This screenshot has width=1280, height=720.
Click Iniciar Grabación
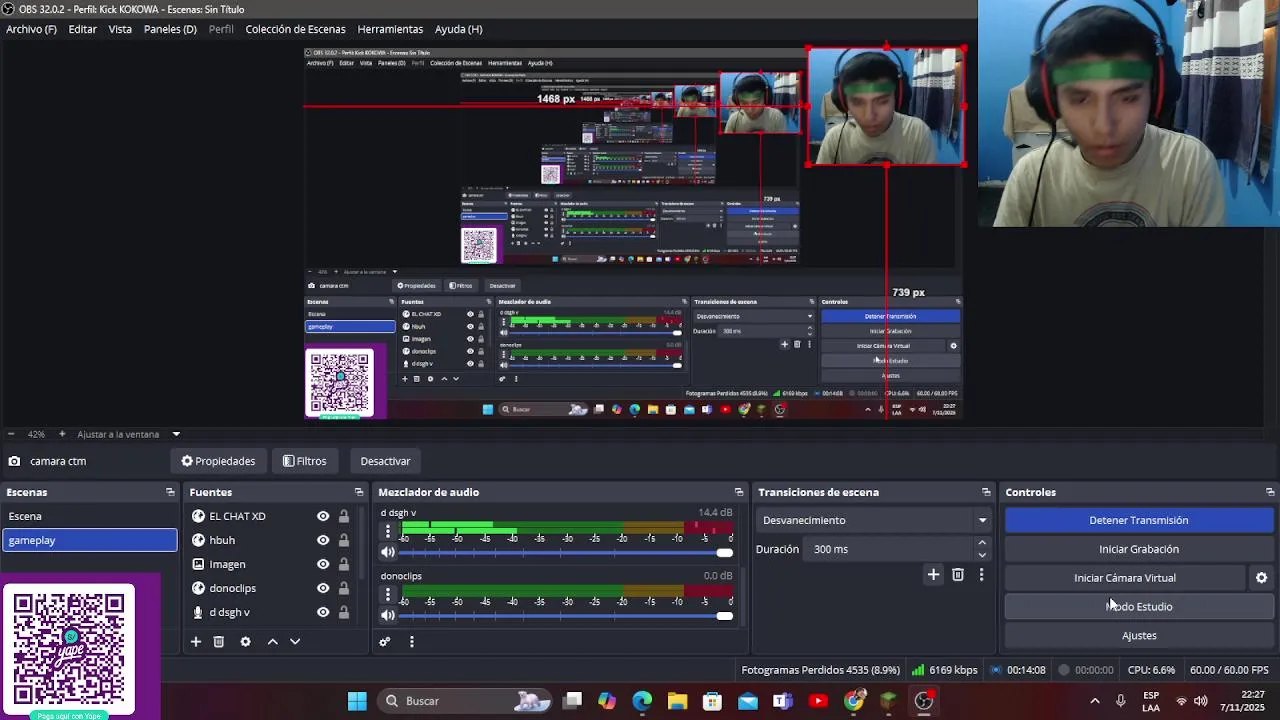pyautogui.click(x=1139, y=549)
